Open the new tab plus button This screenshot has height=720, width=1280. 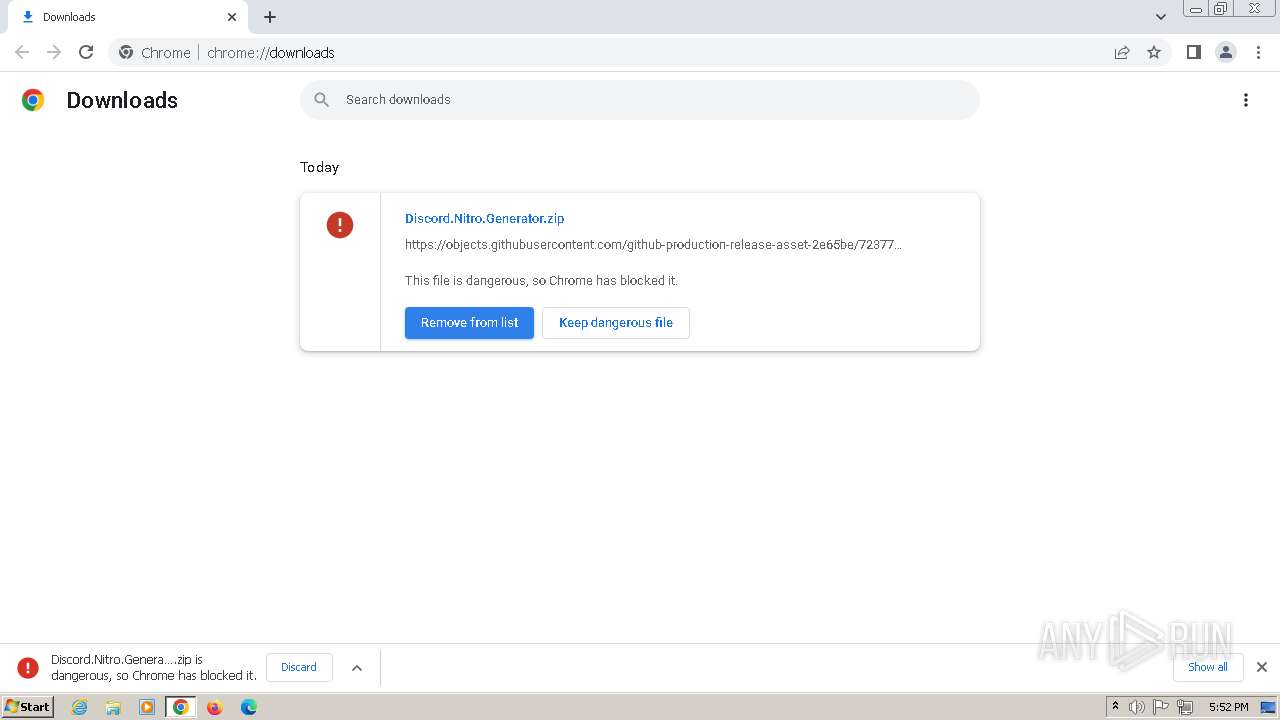point(270,17)
